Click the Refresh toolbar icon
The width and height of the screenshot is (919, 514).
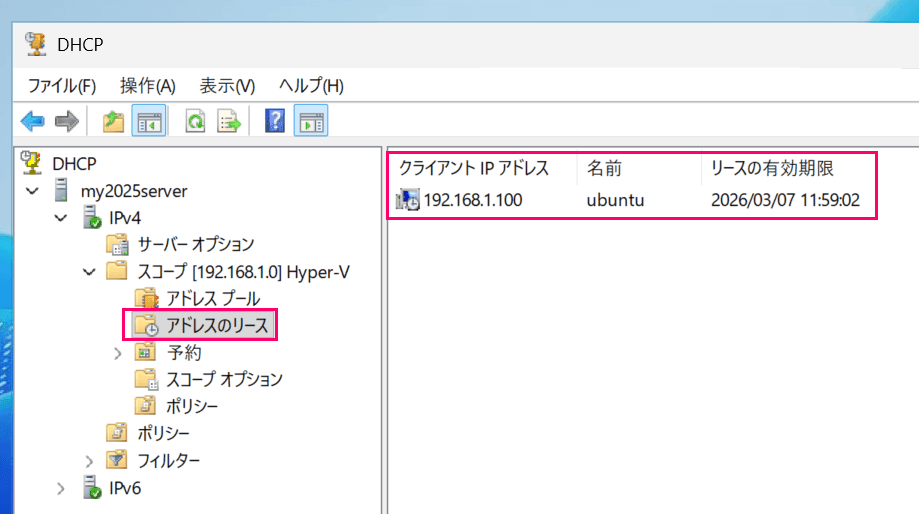[195, 121]
